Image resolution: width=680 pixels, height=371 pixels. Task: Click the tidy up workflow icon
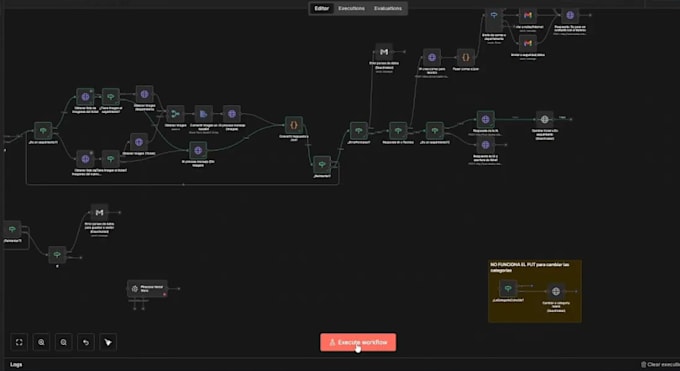[x=108, y=342]
